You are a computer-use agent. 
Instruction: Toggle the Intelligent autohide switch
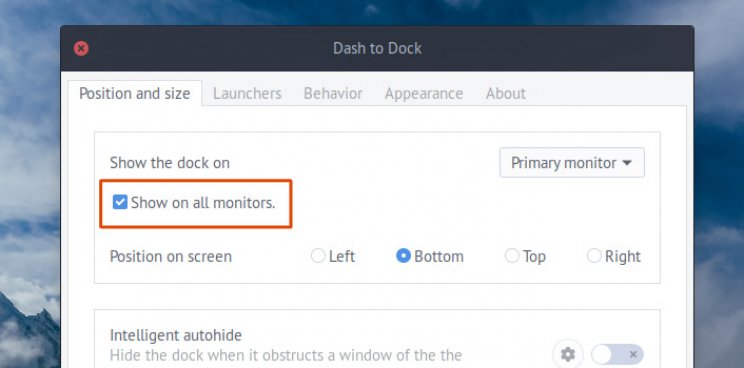coord(617,354)
